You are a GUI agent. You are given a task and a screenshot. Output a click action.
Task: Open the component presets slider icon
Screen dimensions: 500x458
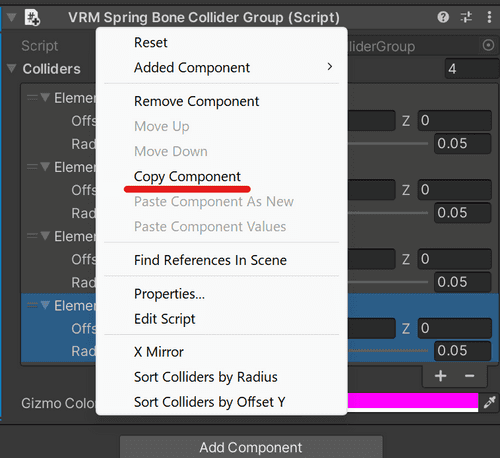[466, 17]
